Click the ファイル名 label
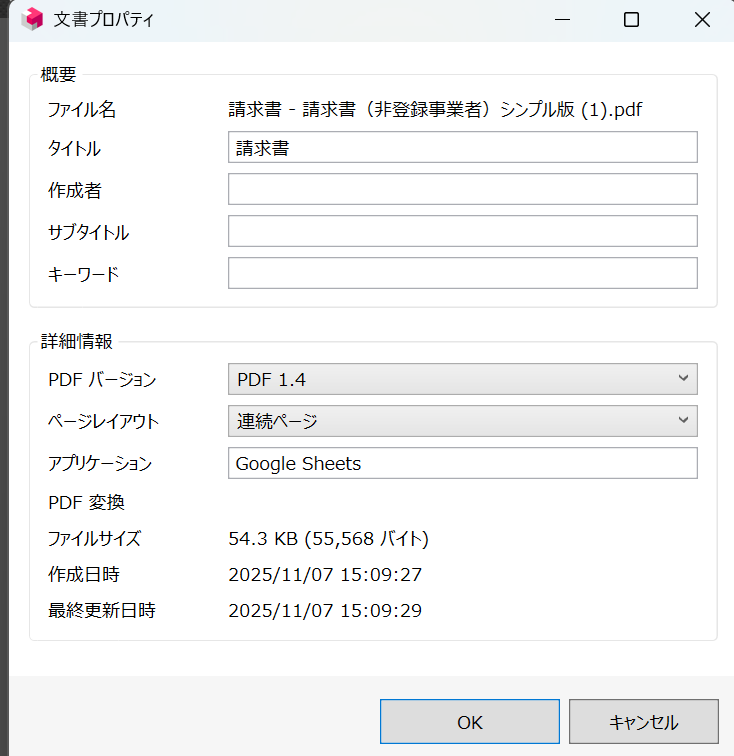The image size is (734, 756). [x=82, y=109]
